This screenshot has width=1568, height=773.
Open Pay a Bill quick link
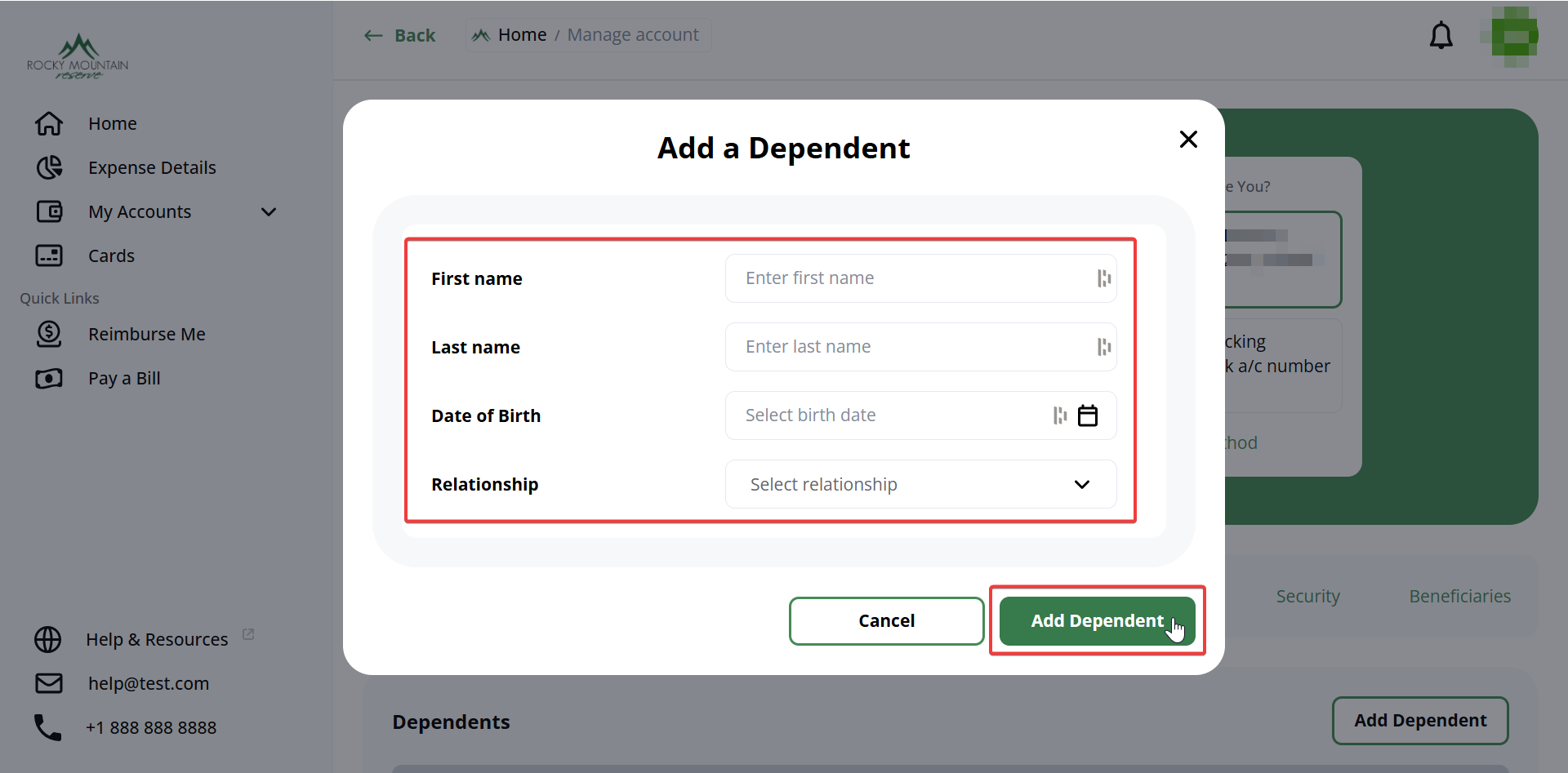(124, 379)
